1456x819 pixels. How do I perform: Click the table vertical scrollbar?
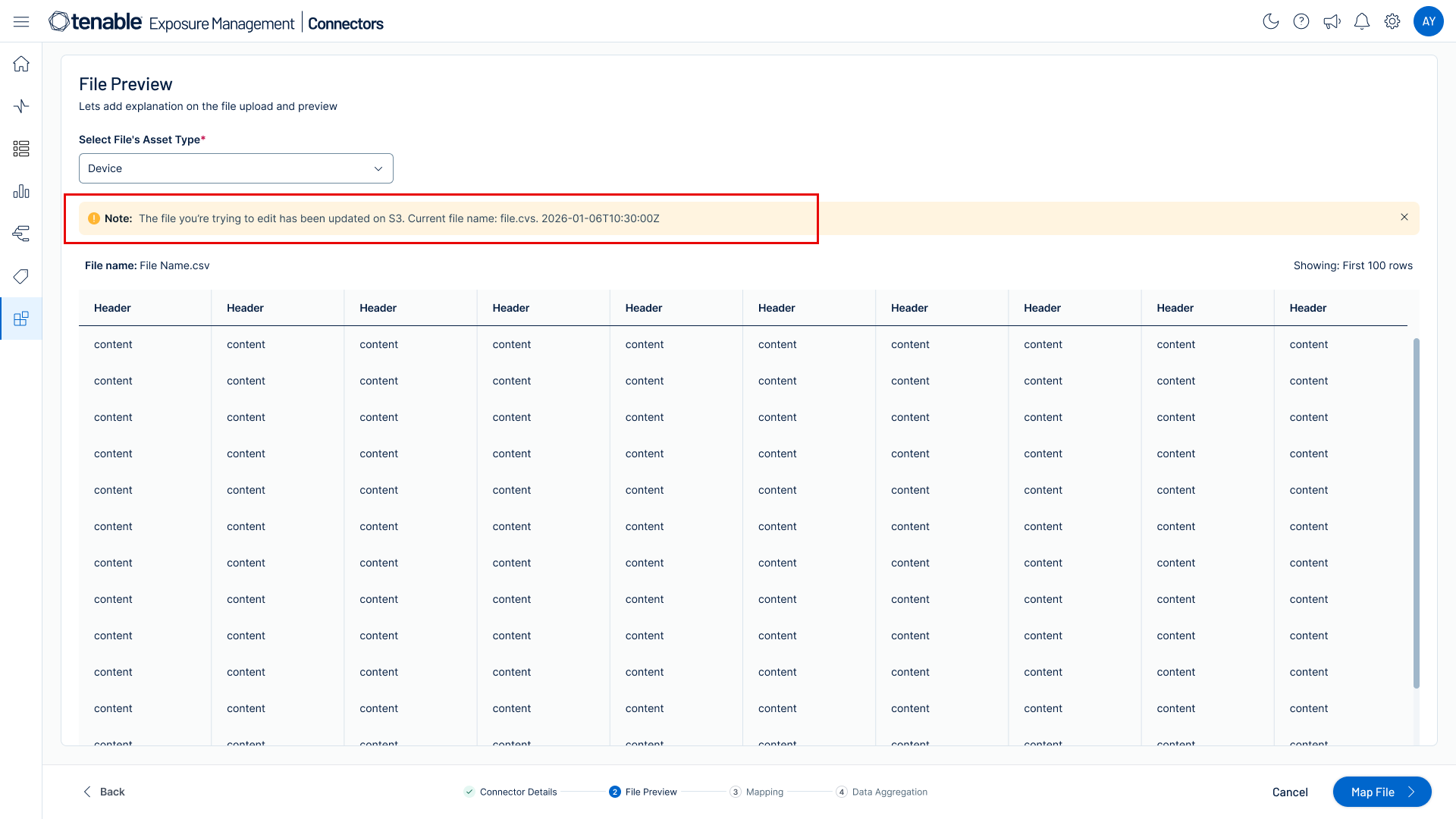click(1416, 513)
